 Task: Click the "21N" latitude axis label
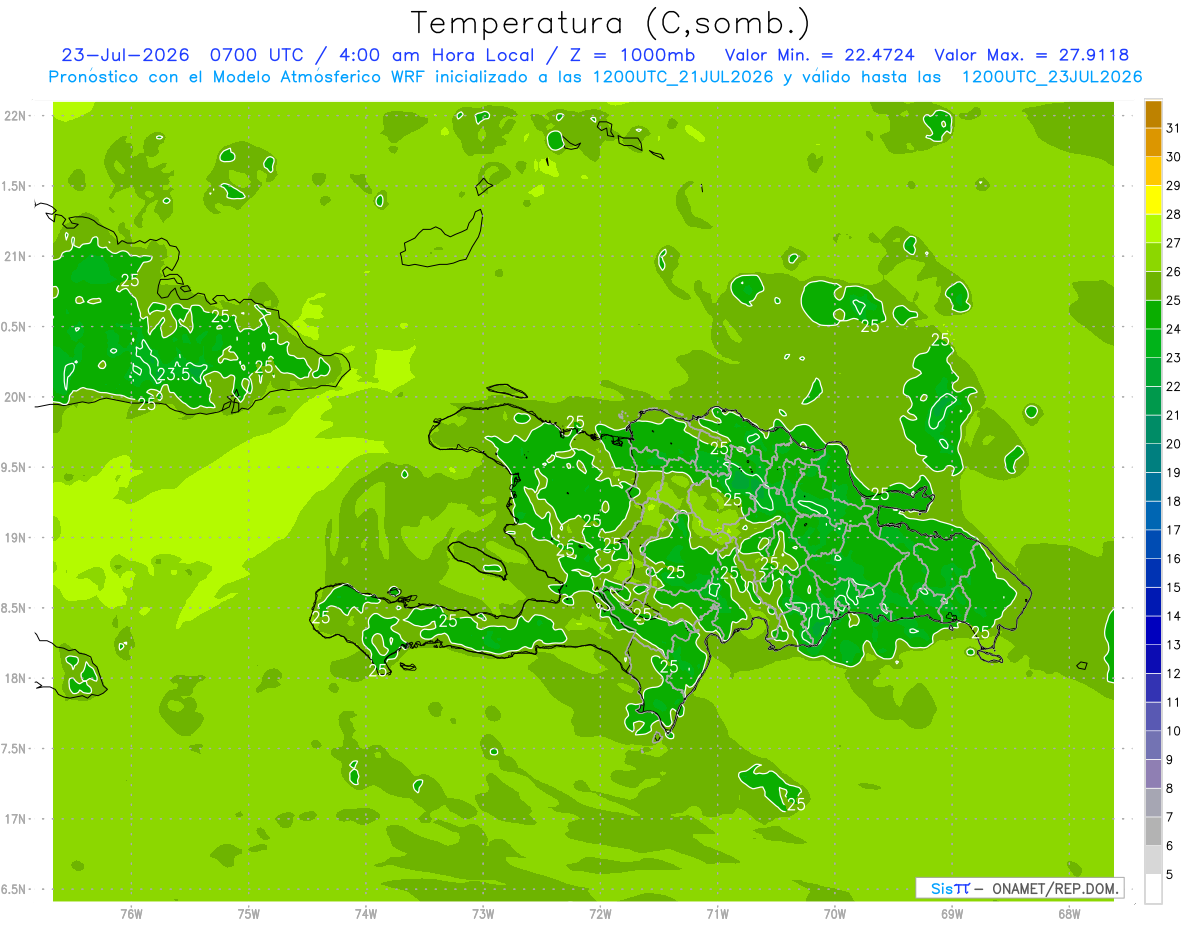(x=14, y=257)
